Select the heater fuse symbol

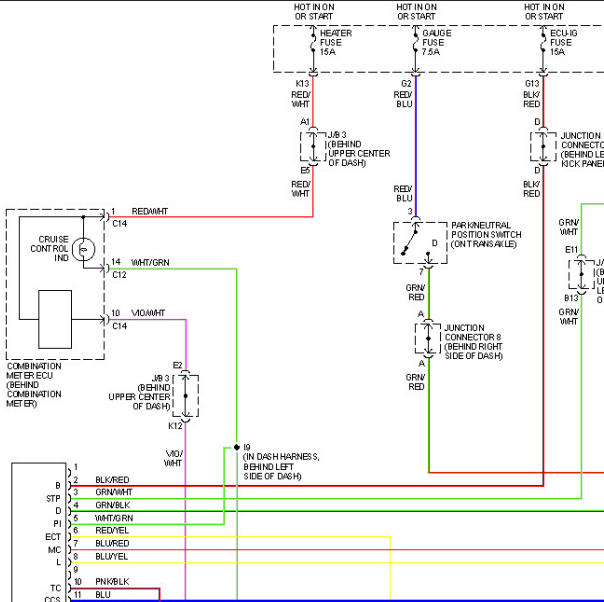(x=313, y=42)
